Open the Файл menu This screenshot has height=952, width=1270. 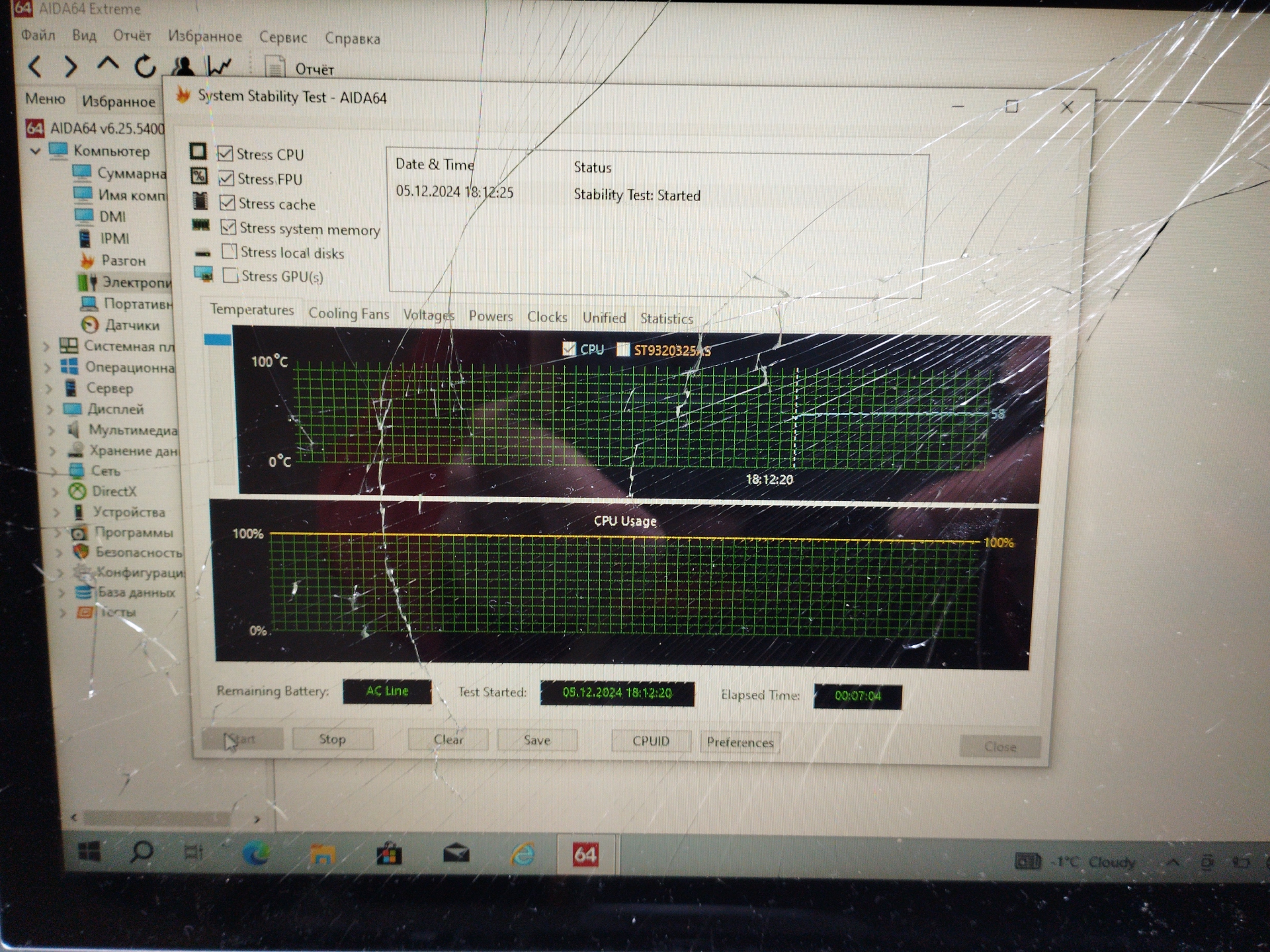coord(38,34)
